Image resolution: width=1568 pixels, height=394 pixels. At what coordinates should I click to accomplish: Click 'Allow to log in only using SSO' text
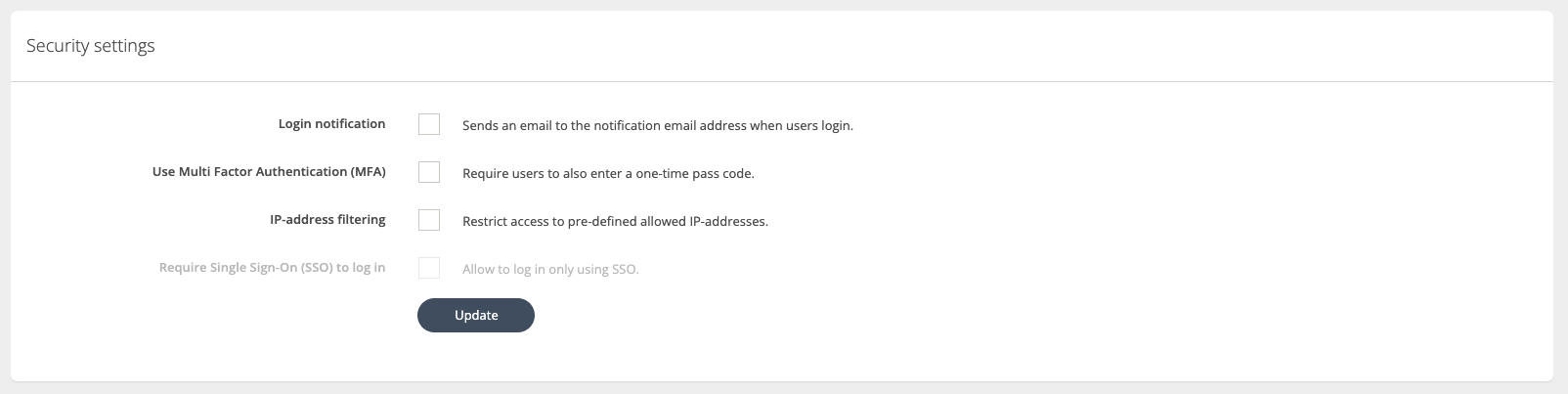coord(550,270)
